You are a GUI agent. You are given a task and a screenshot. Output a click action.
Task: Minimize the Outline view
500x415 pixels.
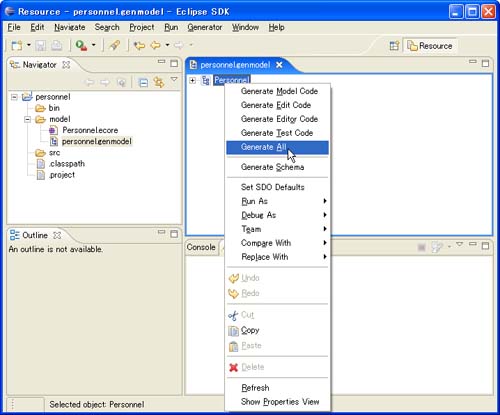tap(161, 232)
